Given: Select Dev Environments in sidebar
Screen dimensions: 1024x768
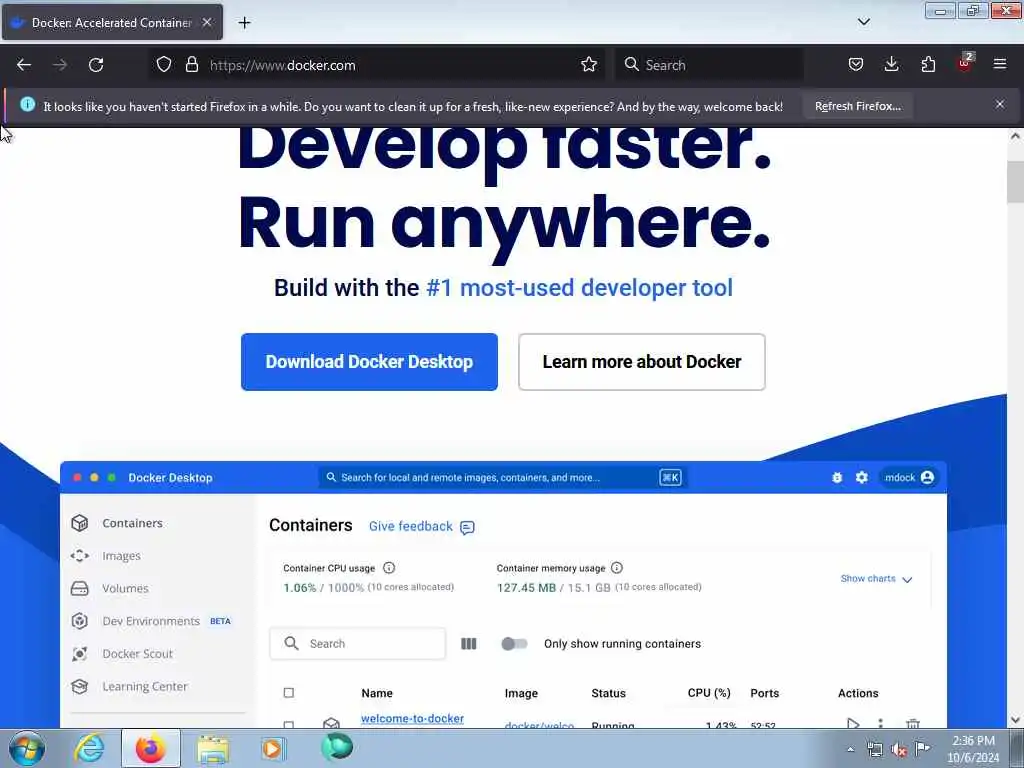Looking at the screenshot, I should [151, 621].
